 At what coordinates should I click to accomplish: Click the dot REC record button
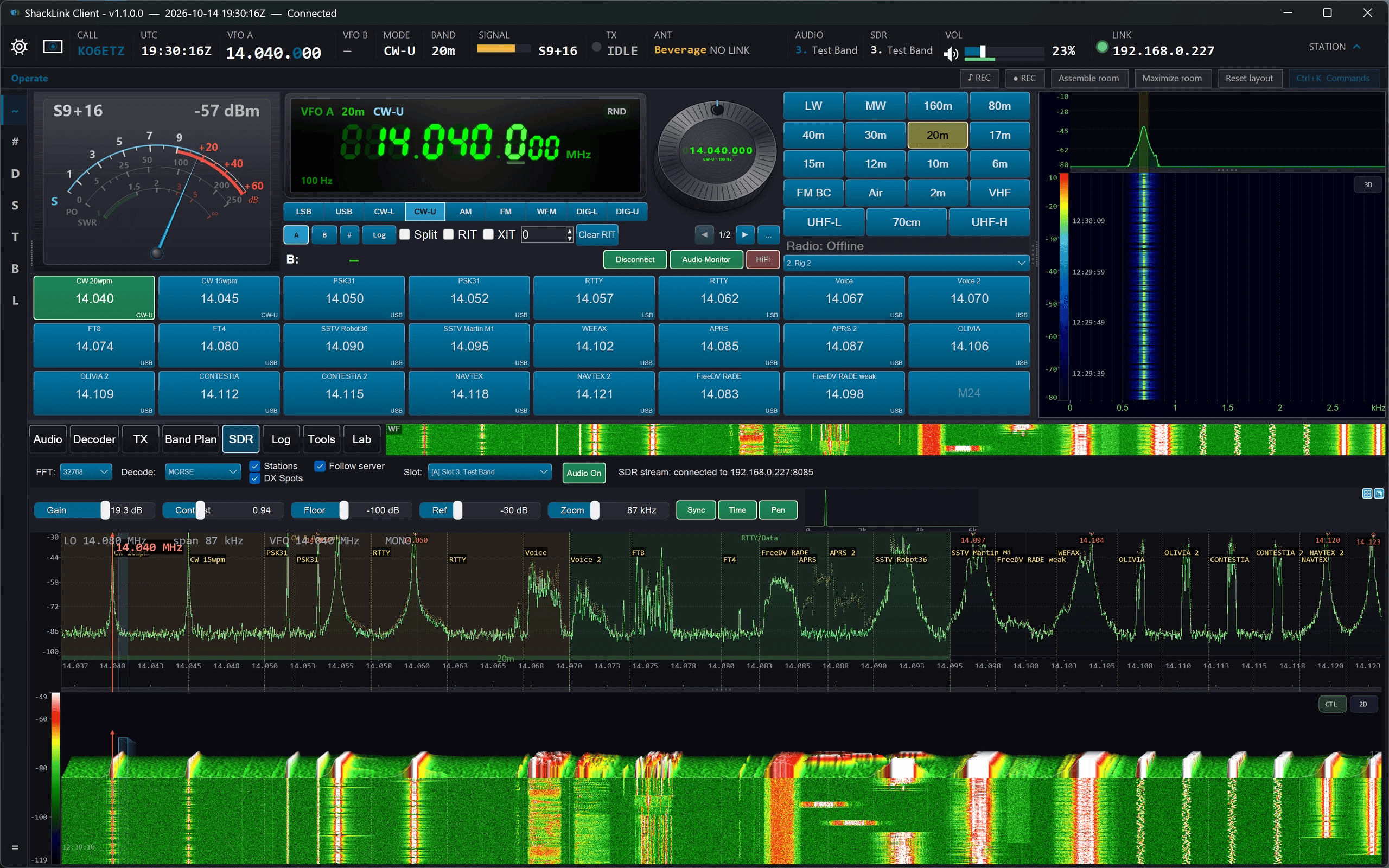pyautogui.click(x=1024, y=78)
